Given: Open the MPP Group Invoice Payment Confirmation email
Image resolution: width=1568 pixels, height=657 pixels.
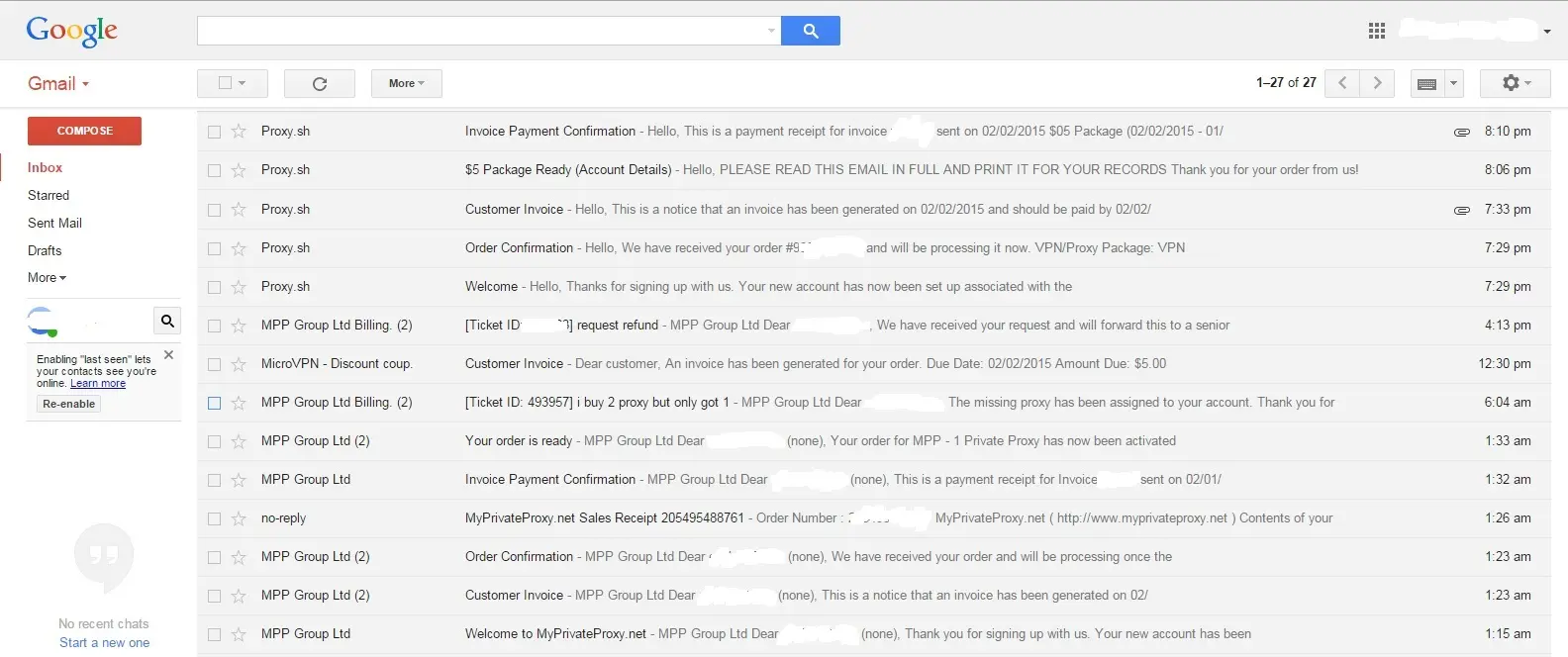Looking at the screenshot, I should pyautogui.click(x=874, y=480).
